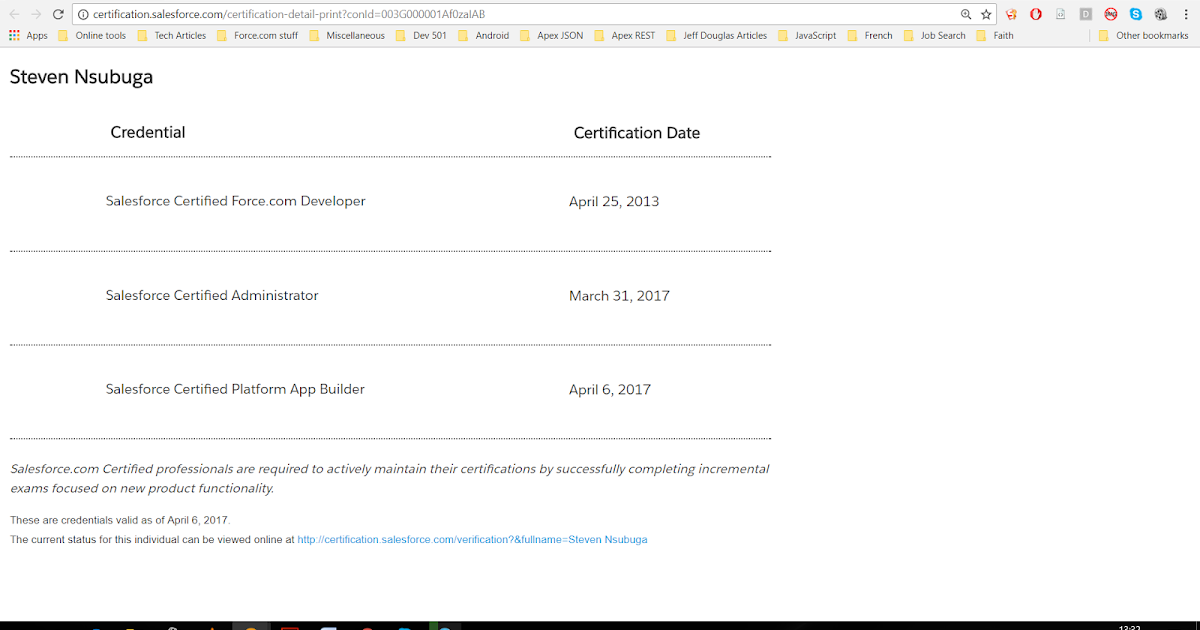The image size is (1200, 630).
Task: Click the italic certification maintenance notice
Action: 390,478
